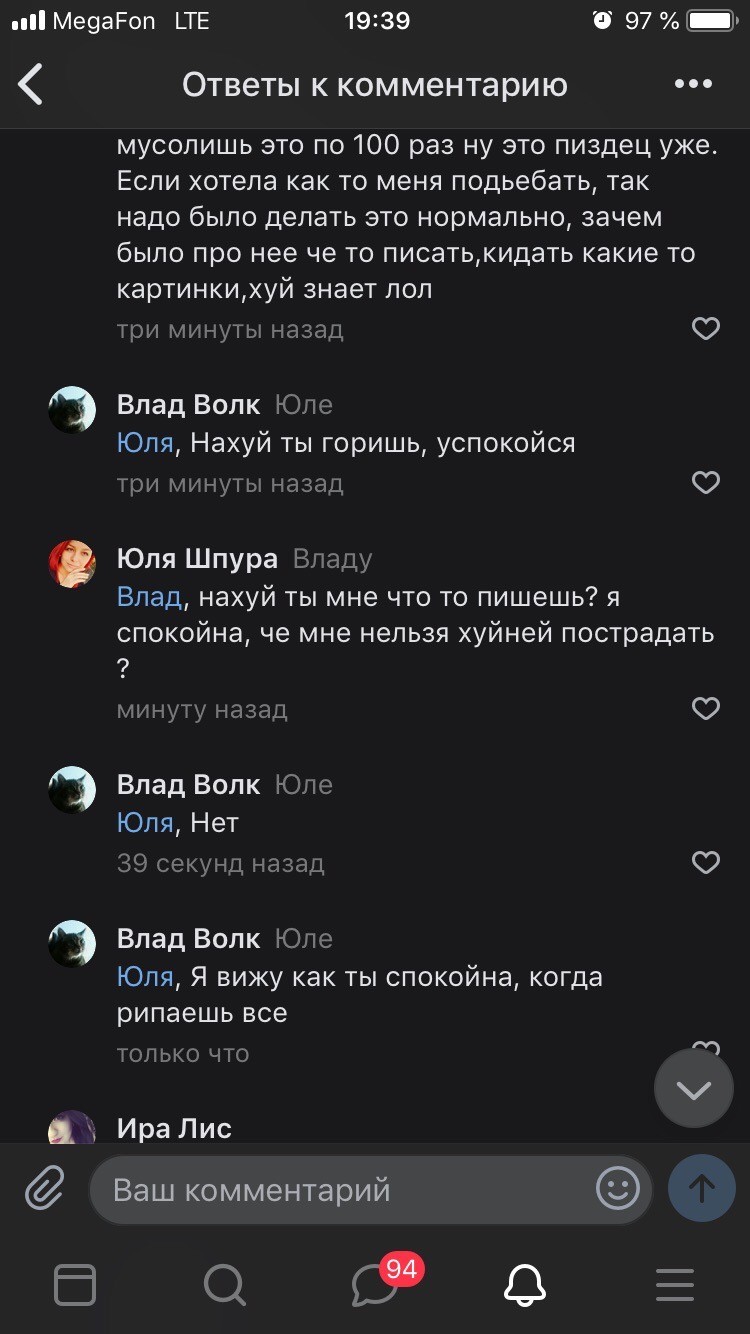Go back using the left chevron
Viewport: 750px width, 1334px height.
pyautogui.click(x=30, y=85)
